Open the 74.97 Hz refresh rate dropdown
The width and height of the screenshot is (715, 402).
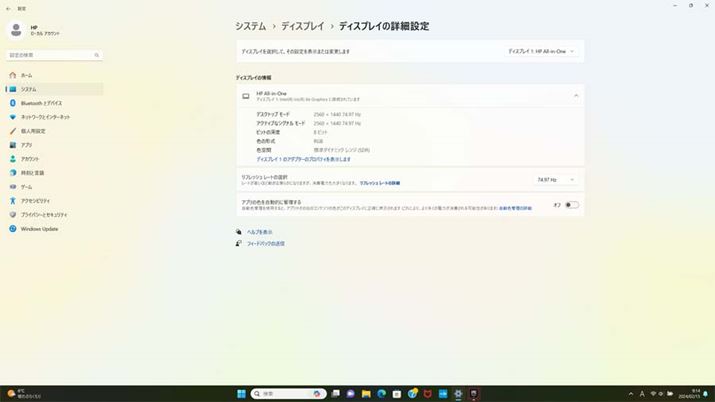point(555,180)
